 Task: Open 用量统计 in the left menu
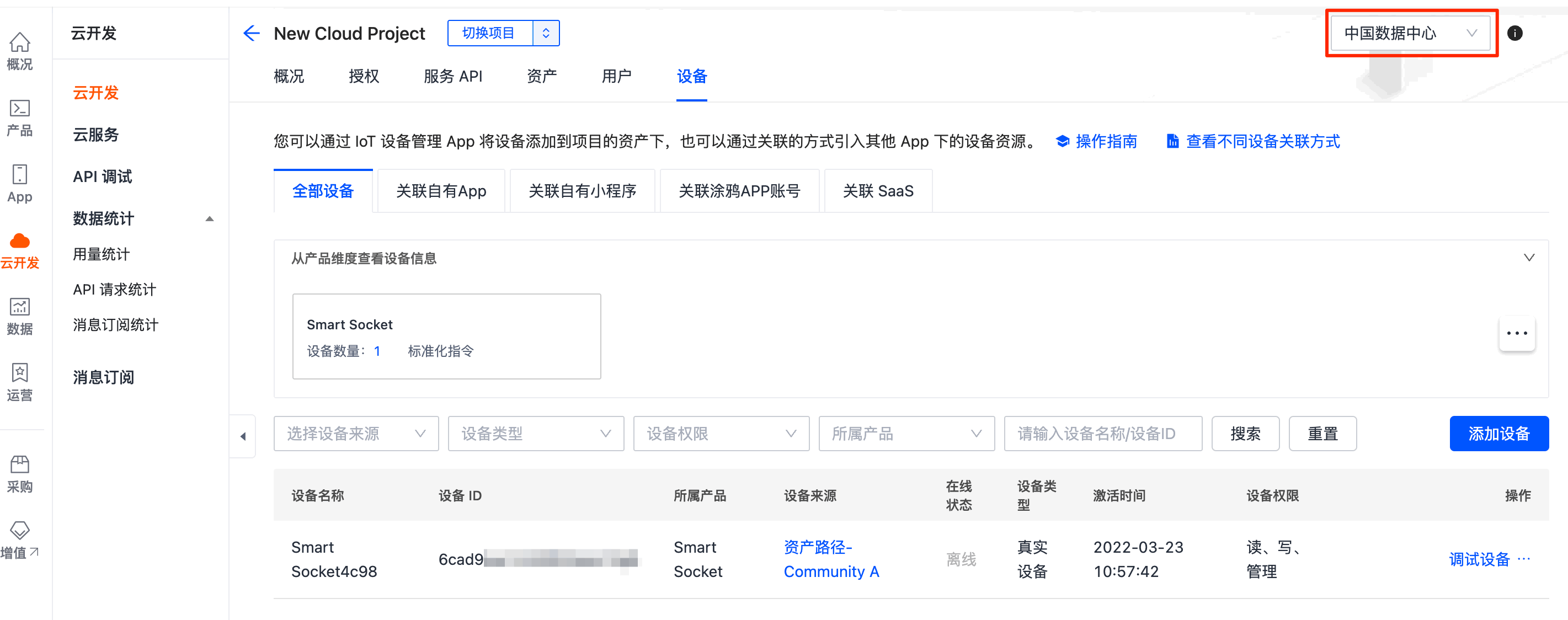(101, 254)
